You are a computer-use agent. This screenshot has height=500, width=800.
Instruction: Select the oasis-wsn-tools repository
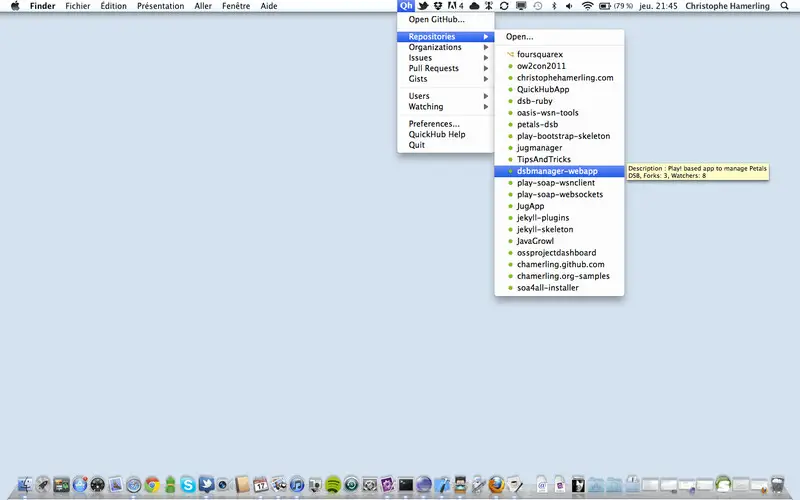(559, 113)
